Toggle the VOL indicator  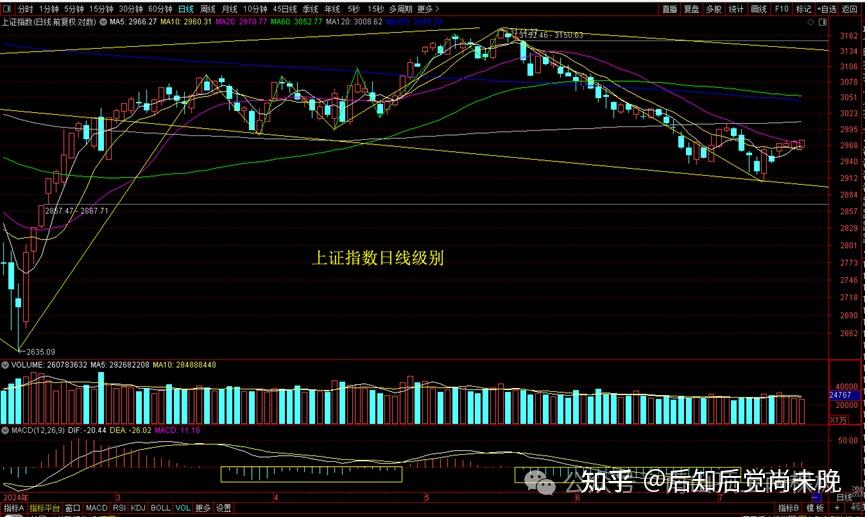pyautogui.click(x=181, y=508)
